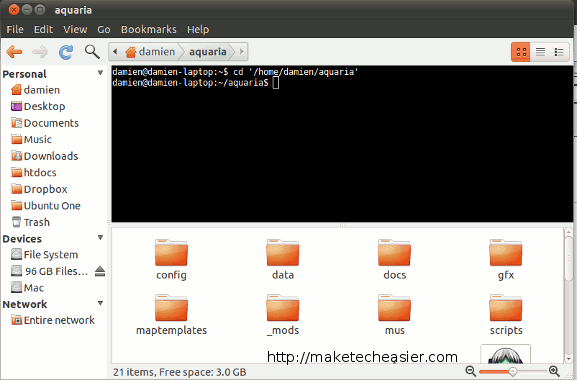Open Trash in the sidebar
Viewport: 577px width, 380px height.
(31, 222)
